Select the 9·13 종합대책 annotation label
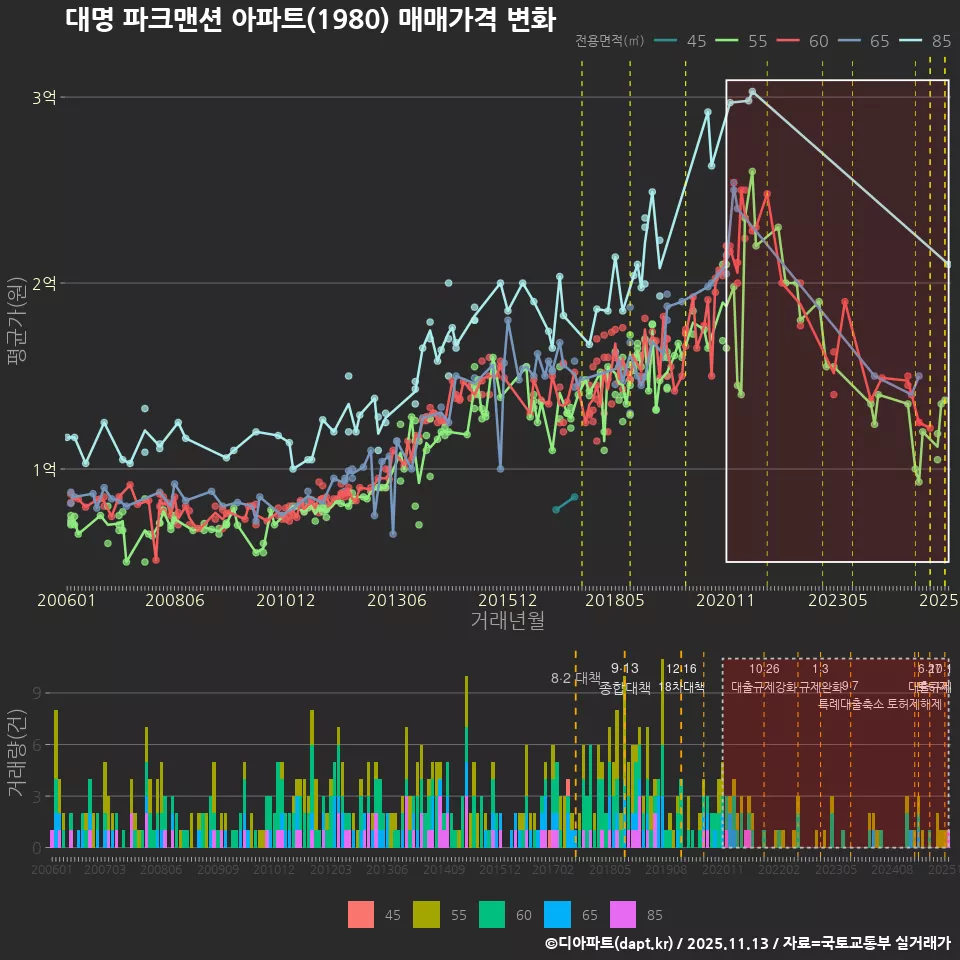960x960 pixels. point(625,678)
